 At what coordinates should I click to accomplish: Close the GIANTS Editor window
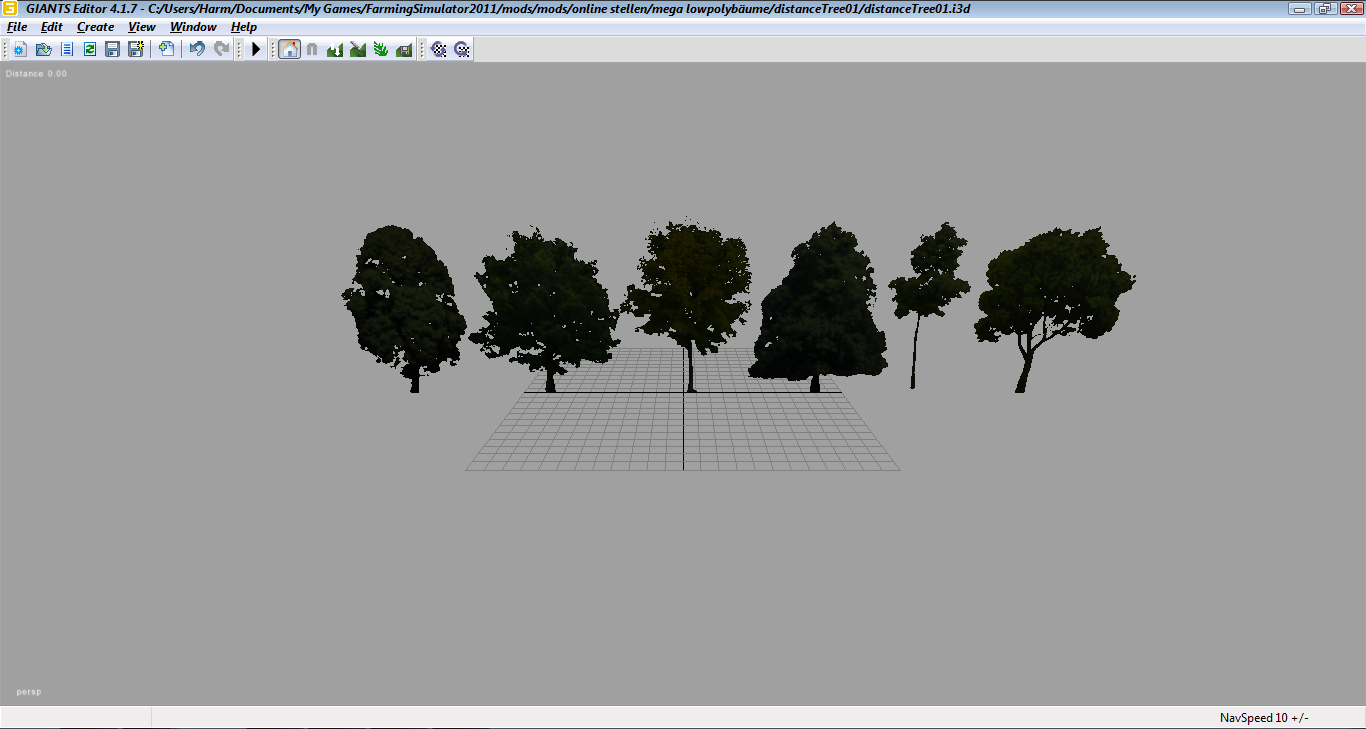tap(1350, 9)
